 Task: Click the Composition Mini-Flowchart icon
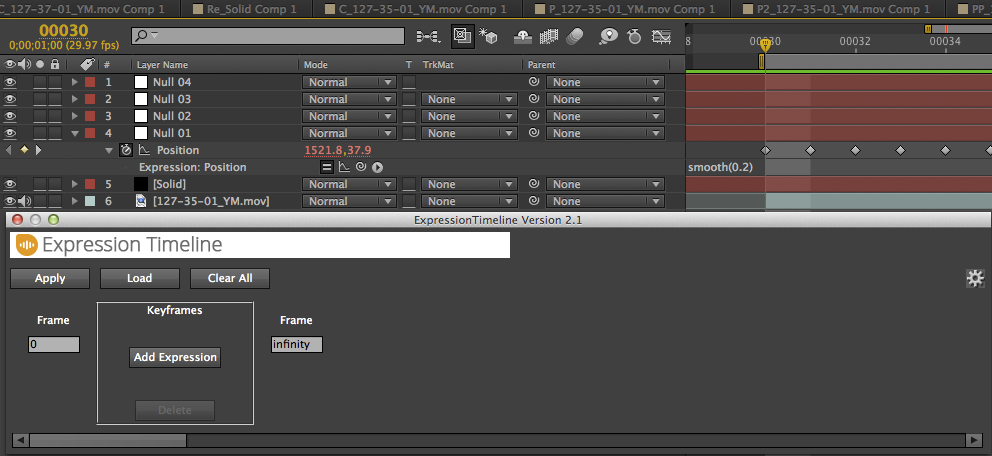[x=428, y=37]
